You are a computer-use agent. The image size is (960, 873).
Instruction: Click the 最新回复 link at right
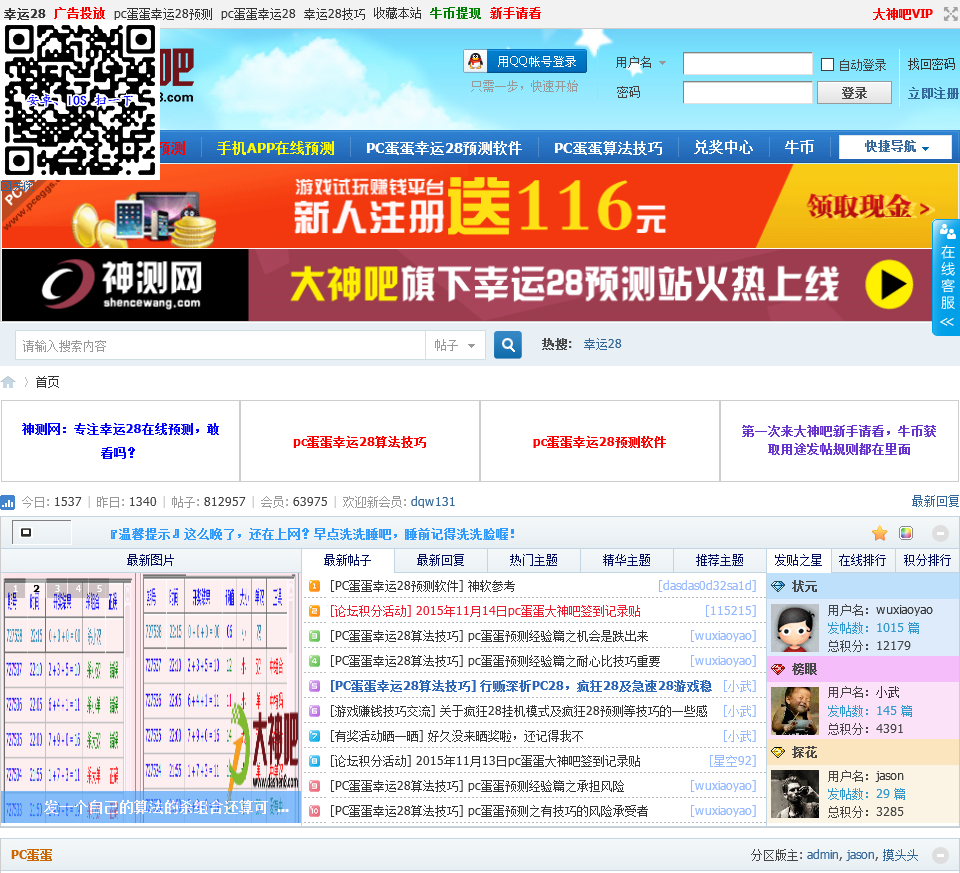935,501
